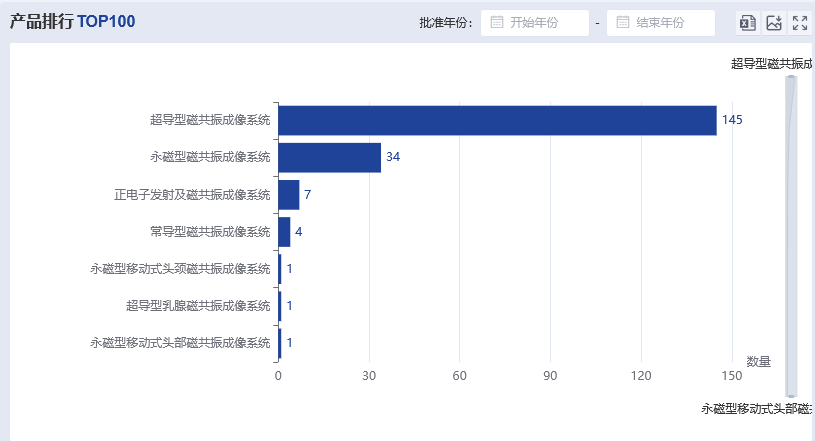Viewport: 815px width, 441px height.
Task: Open fullscreen view of the chart
Action: point(800,23)
